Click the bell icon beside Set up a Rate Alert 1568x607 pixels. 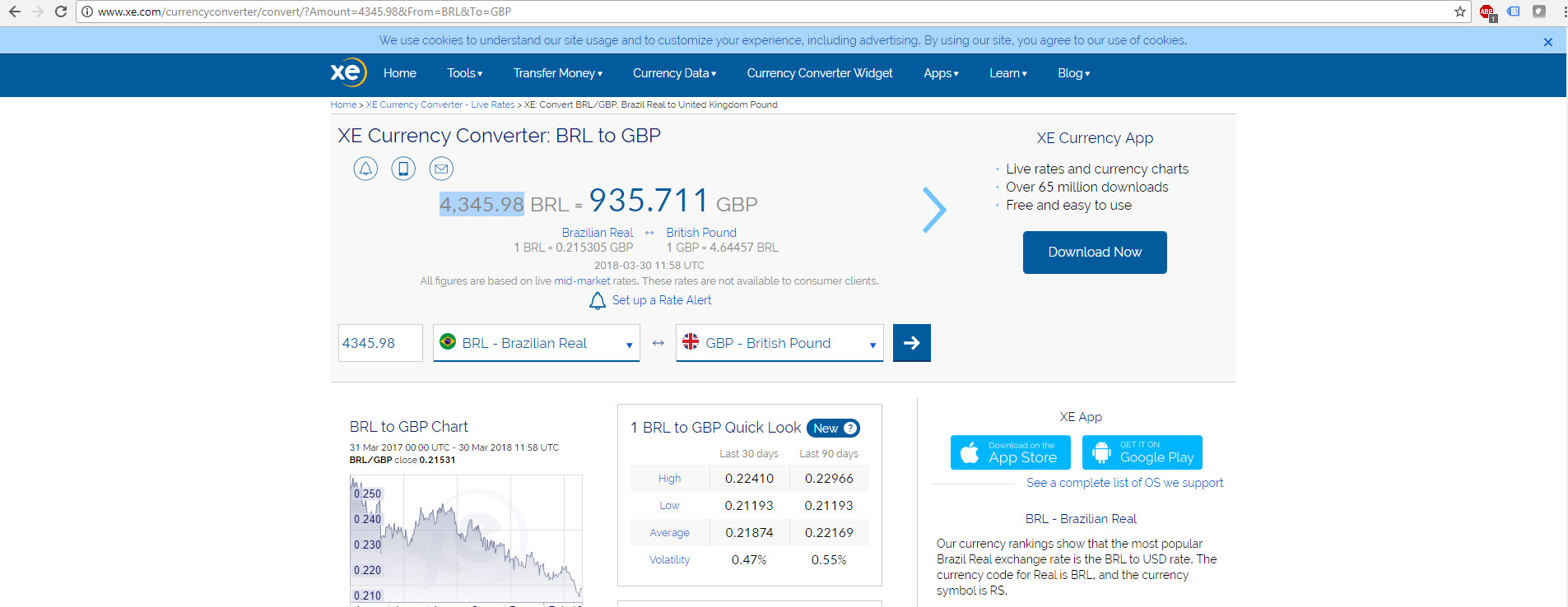click(x=598, y=301)
